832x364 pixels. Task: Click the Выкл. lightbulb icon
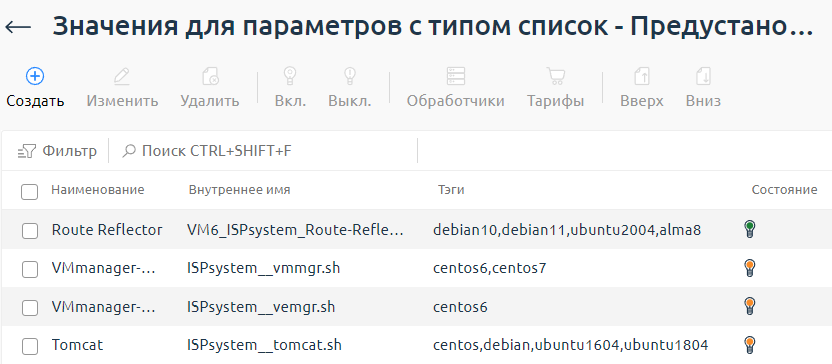coord(350,76)
